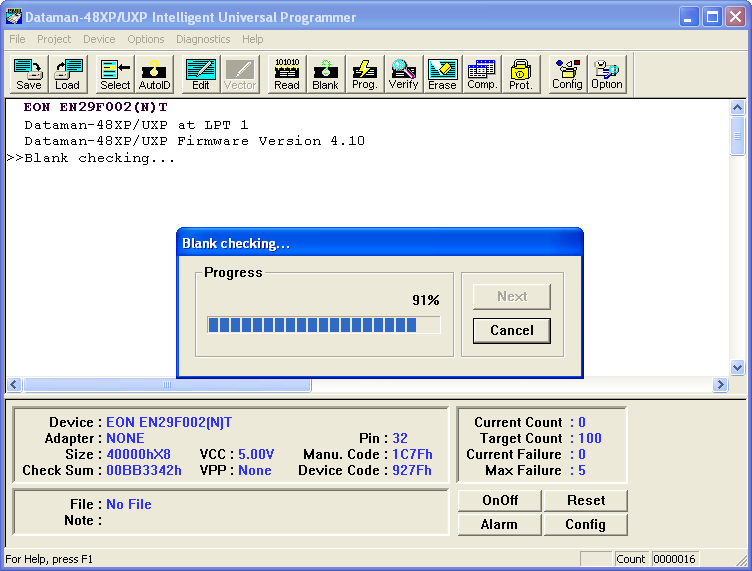
Task: Click the blank checking progress bar
Action: click(x=323, y=325)
